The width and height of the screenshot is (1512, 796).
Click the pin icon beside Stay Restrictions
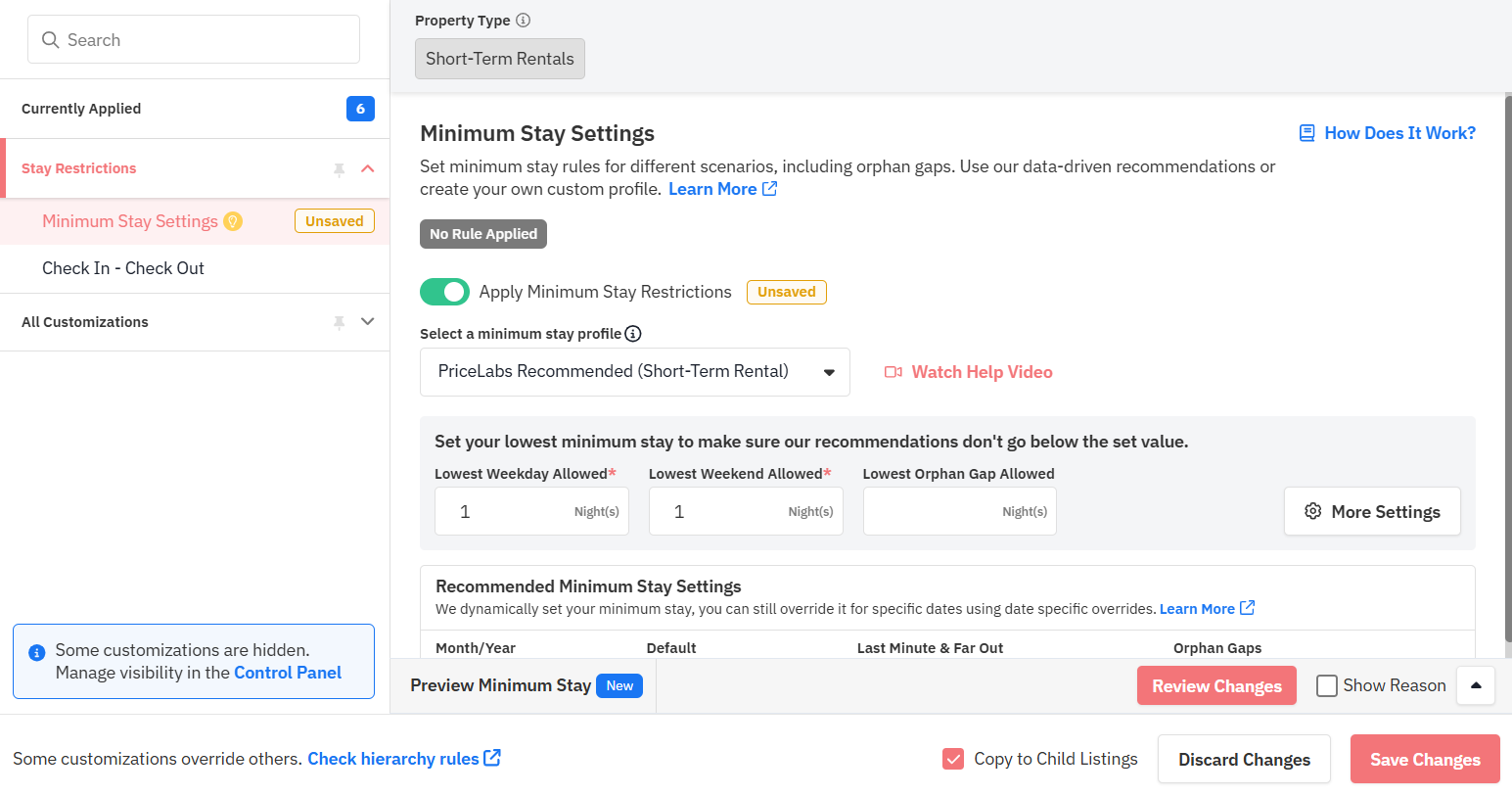(339, 169)
